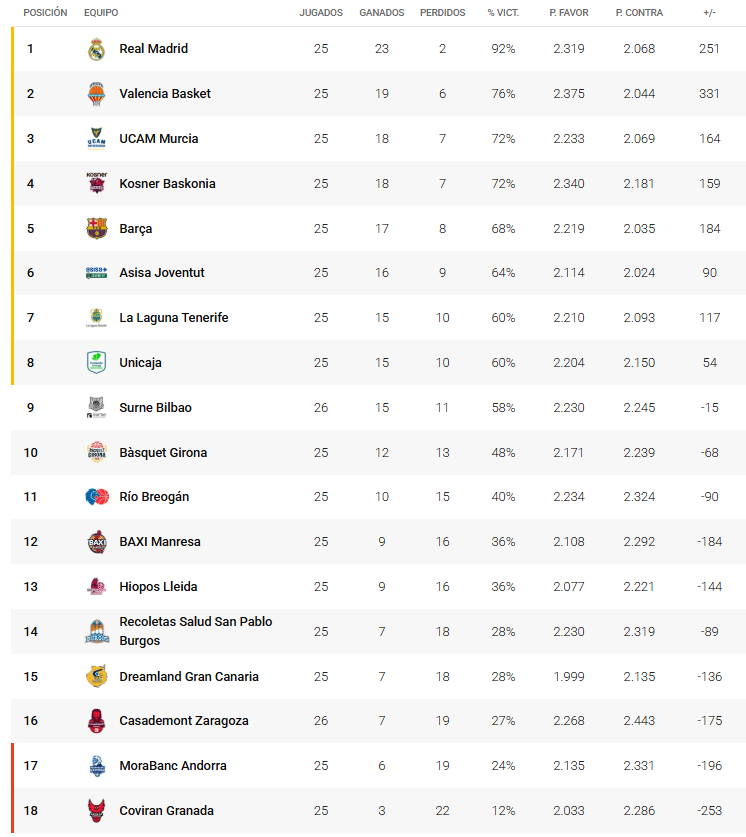Click the Coviran Granada team logo
Image resolution: width=746 pixels, height=837 pixels.
click(x=96, y=811)
